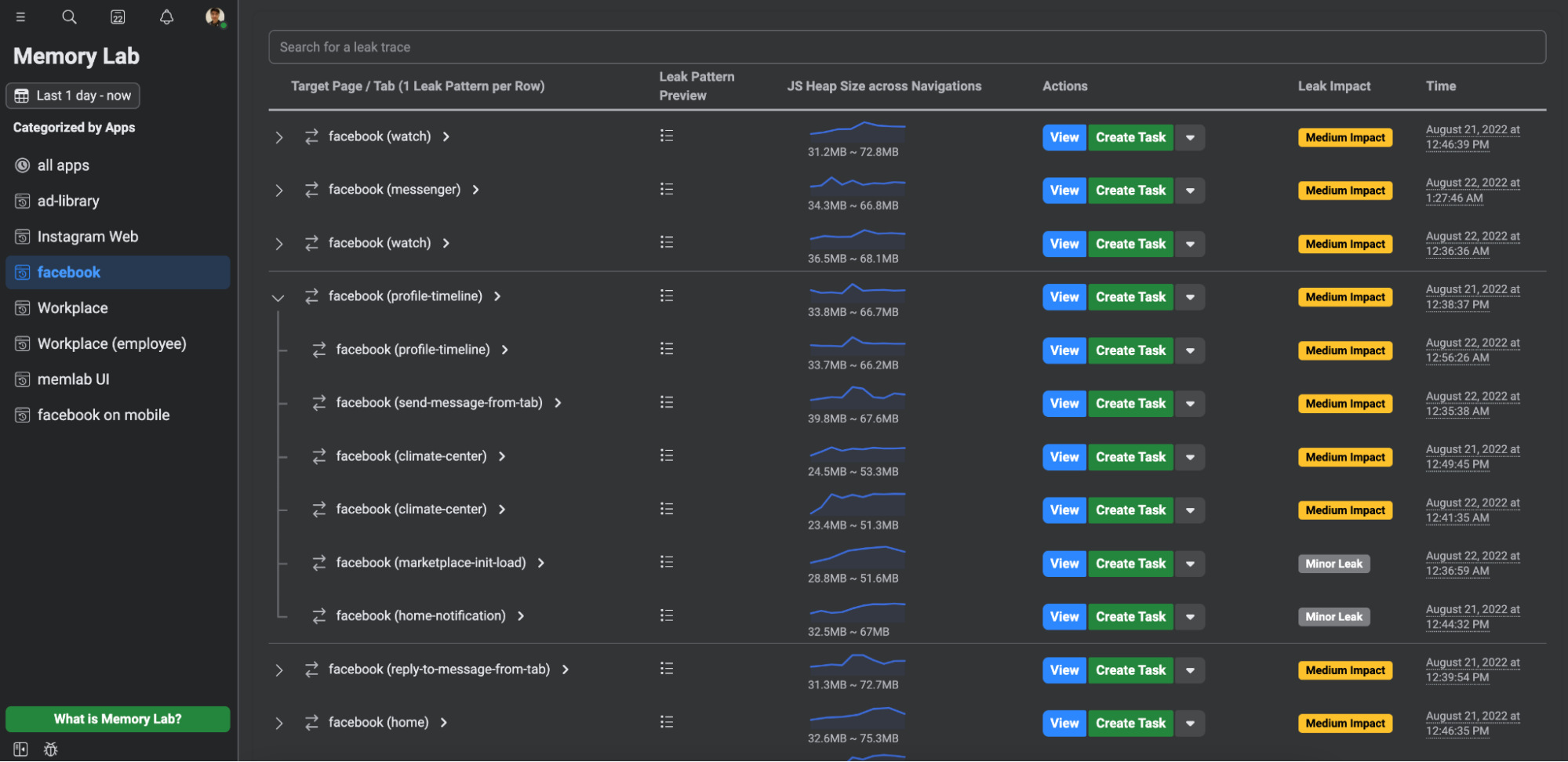Collapse the sidebar using the panel icon
The height and width of the screenshot is (762, 1568).
click(x=20, y=749)
